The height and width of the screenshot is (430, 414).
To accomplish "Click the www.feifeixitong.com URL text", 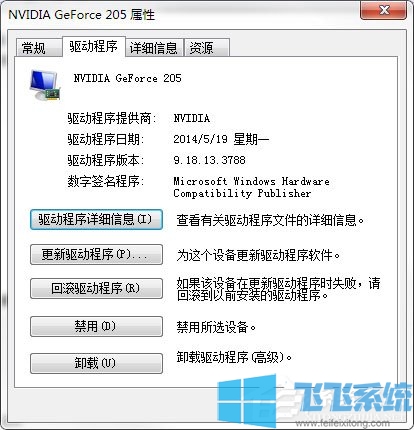I will [342, 424].
